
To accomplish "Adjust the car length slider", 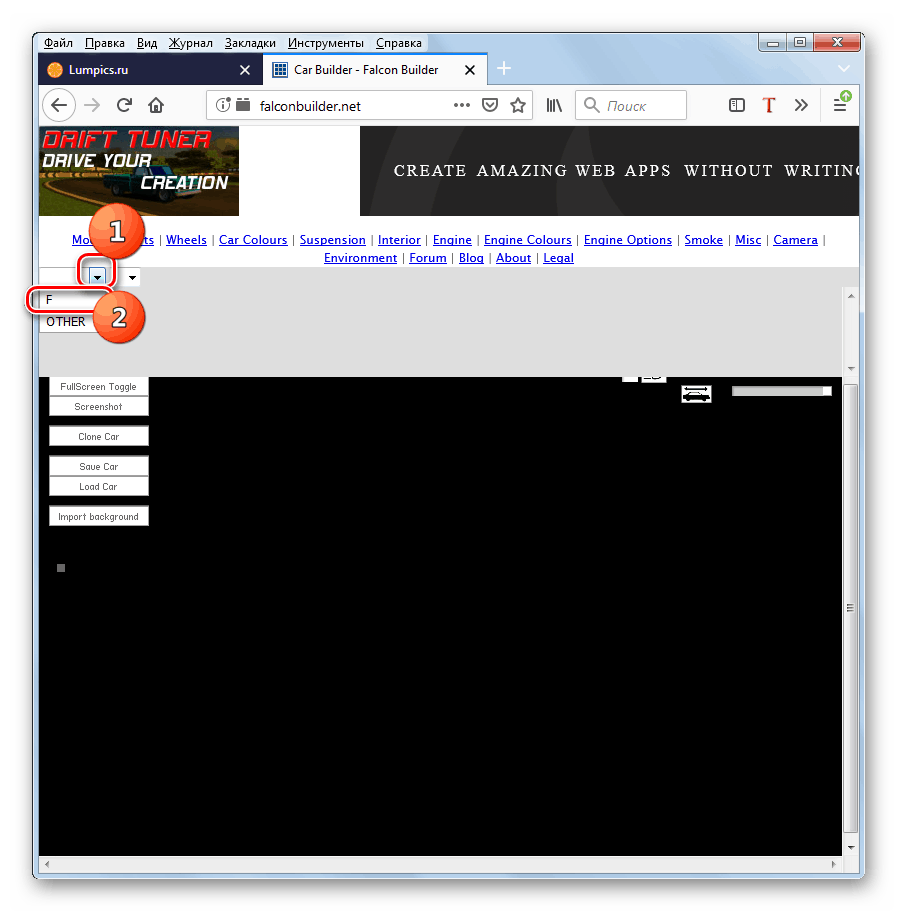I will click(x=782, y=390).
